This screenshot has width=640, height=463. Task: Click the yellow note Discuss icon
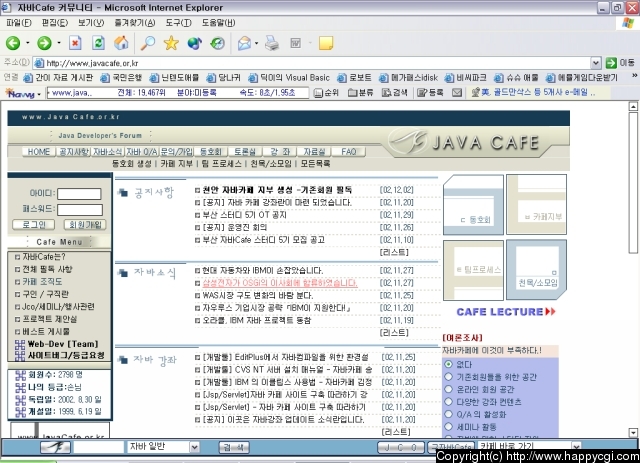click(x=326, y=43)
